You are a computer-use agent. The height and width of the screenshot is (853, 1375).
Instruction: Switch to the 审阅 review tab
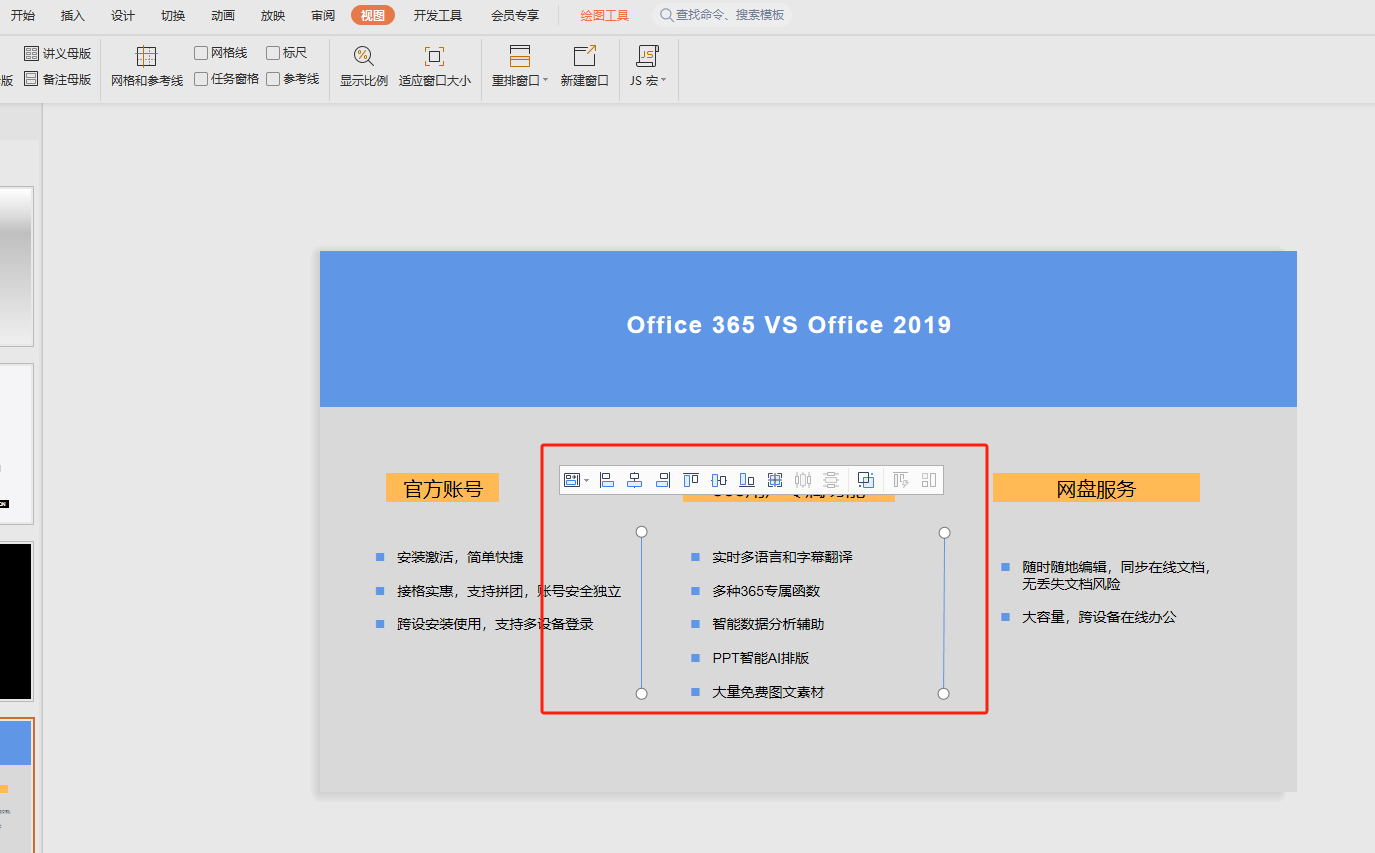click(x=323, y=15)
